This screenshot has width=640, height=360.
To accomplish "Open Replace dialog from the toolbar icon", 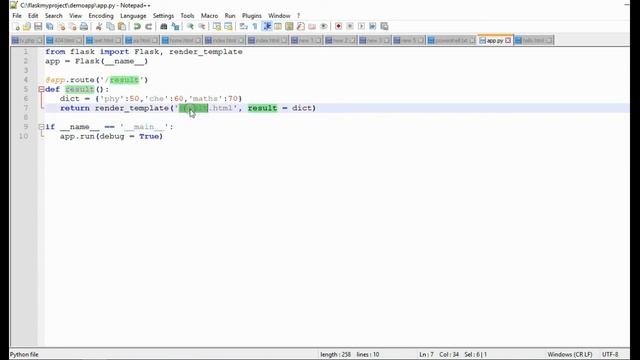I will (x=175, y=27).
